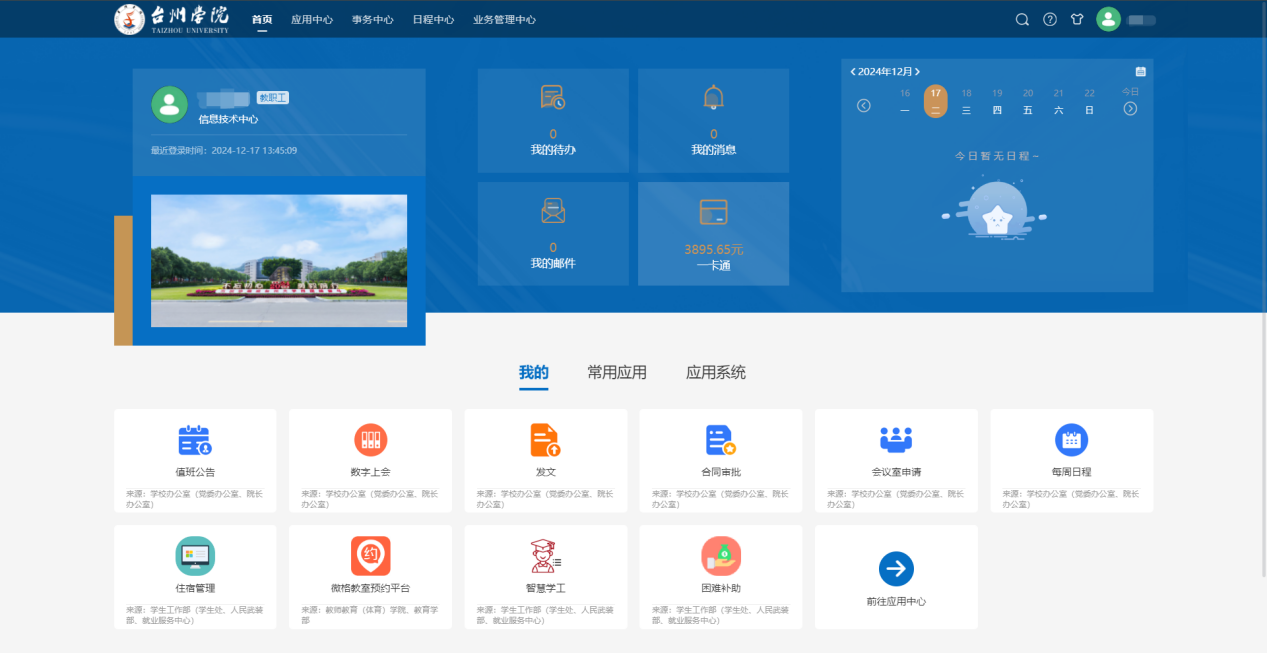Screen dimensions: 1267x653
Task: Go to previous month in calendar header
Action: click(853, 72)
